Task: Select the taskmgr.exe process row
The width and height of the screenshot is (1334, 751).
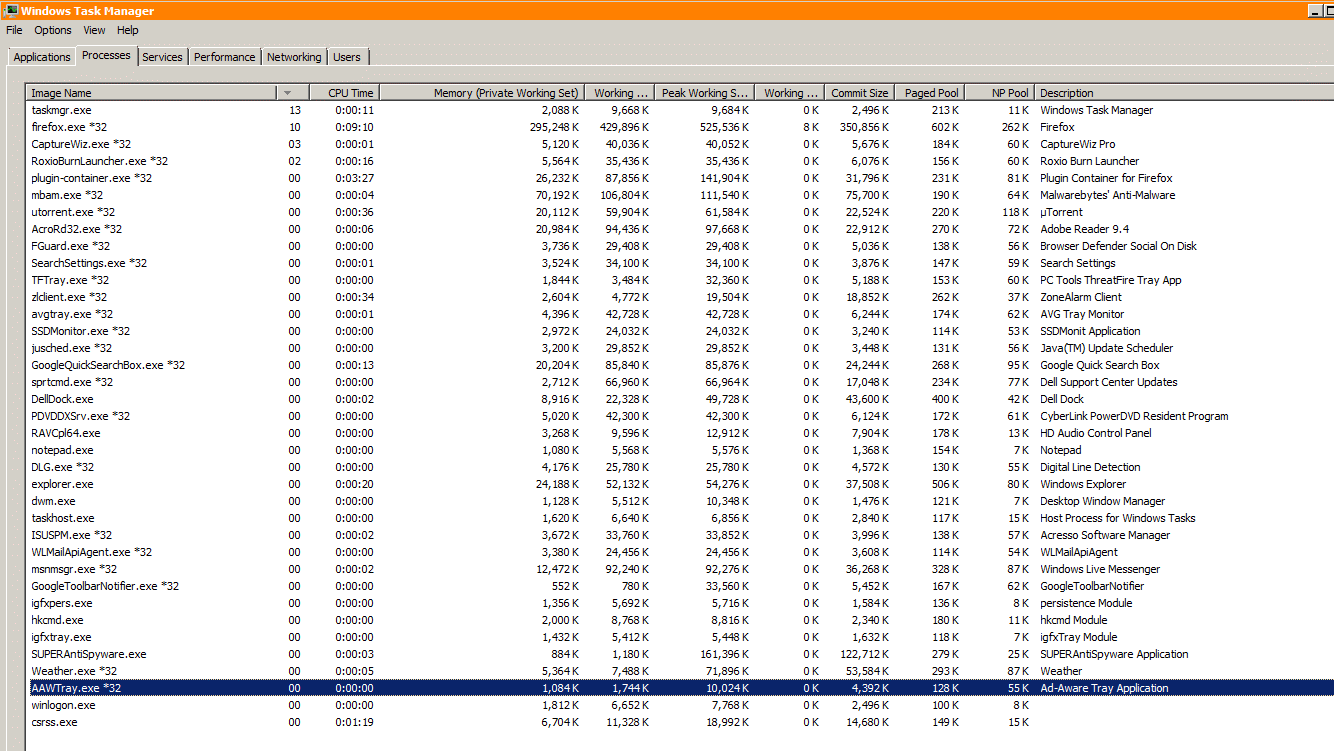Action: pyautogui.click(x=680, y=110)
